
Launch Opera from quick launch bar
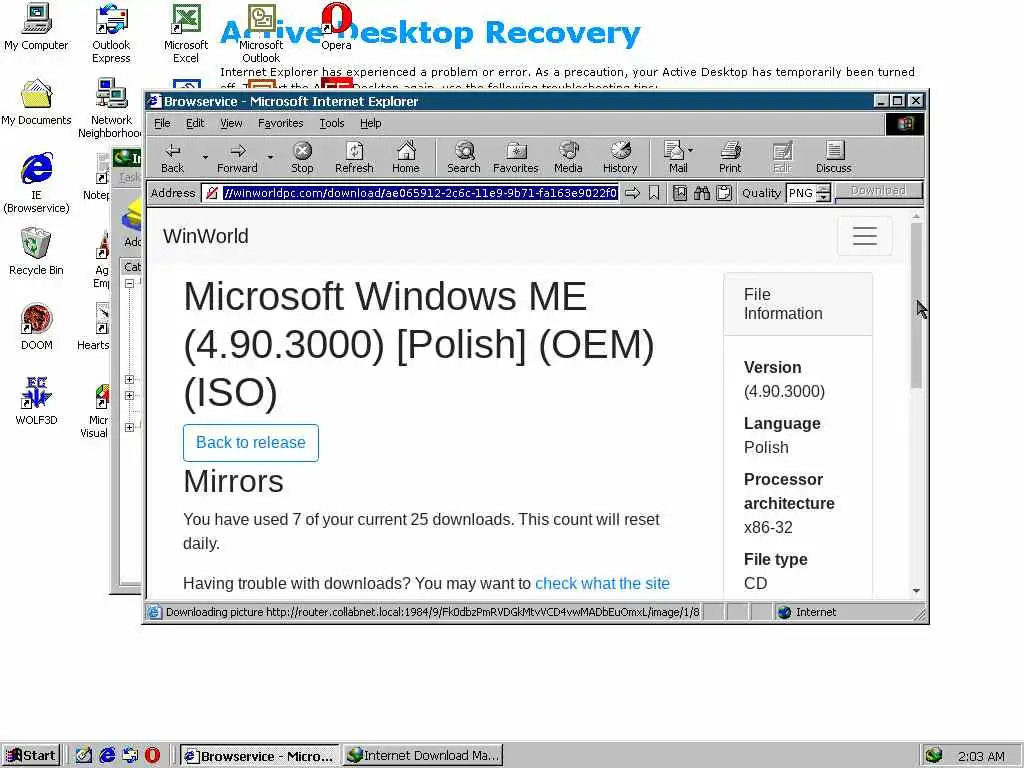tap(152, 756)
